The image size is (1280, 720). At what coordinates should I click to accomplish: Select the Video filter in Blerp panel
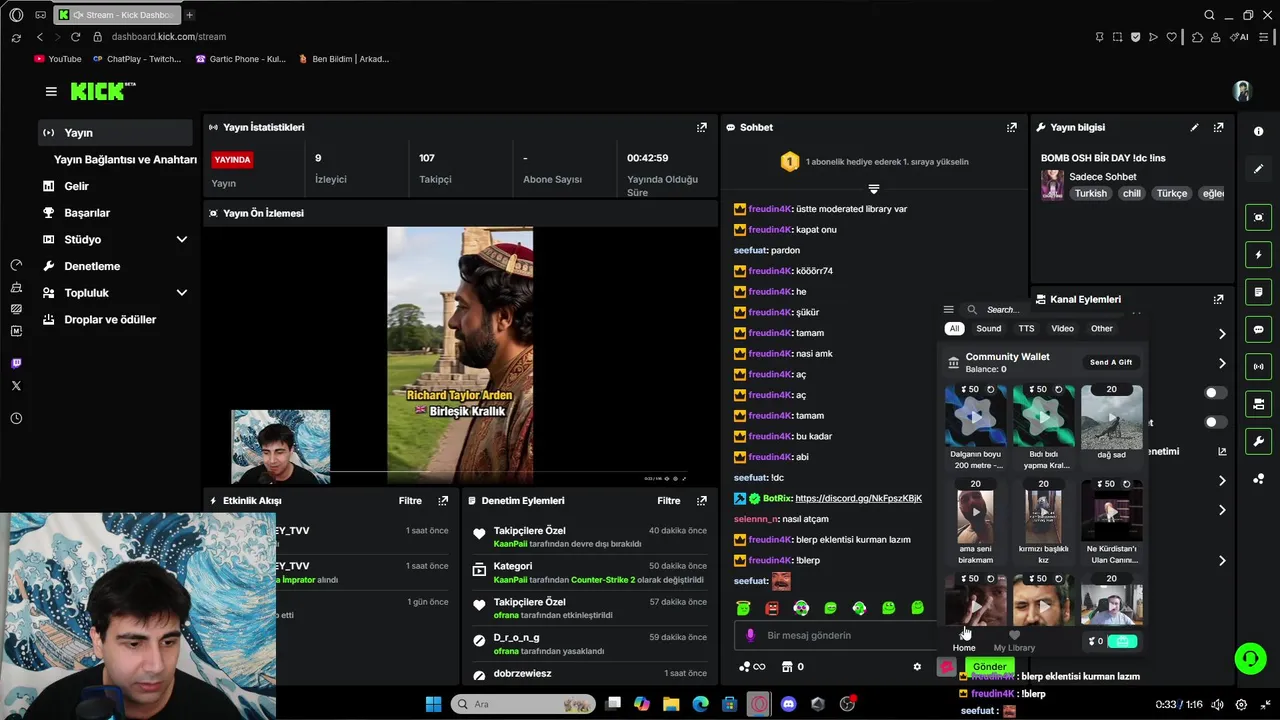(x=1062, y=328)
